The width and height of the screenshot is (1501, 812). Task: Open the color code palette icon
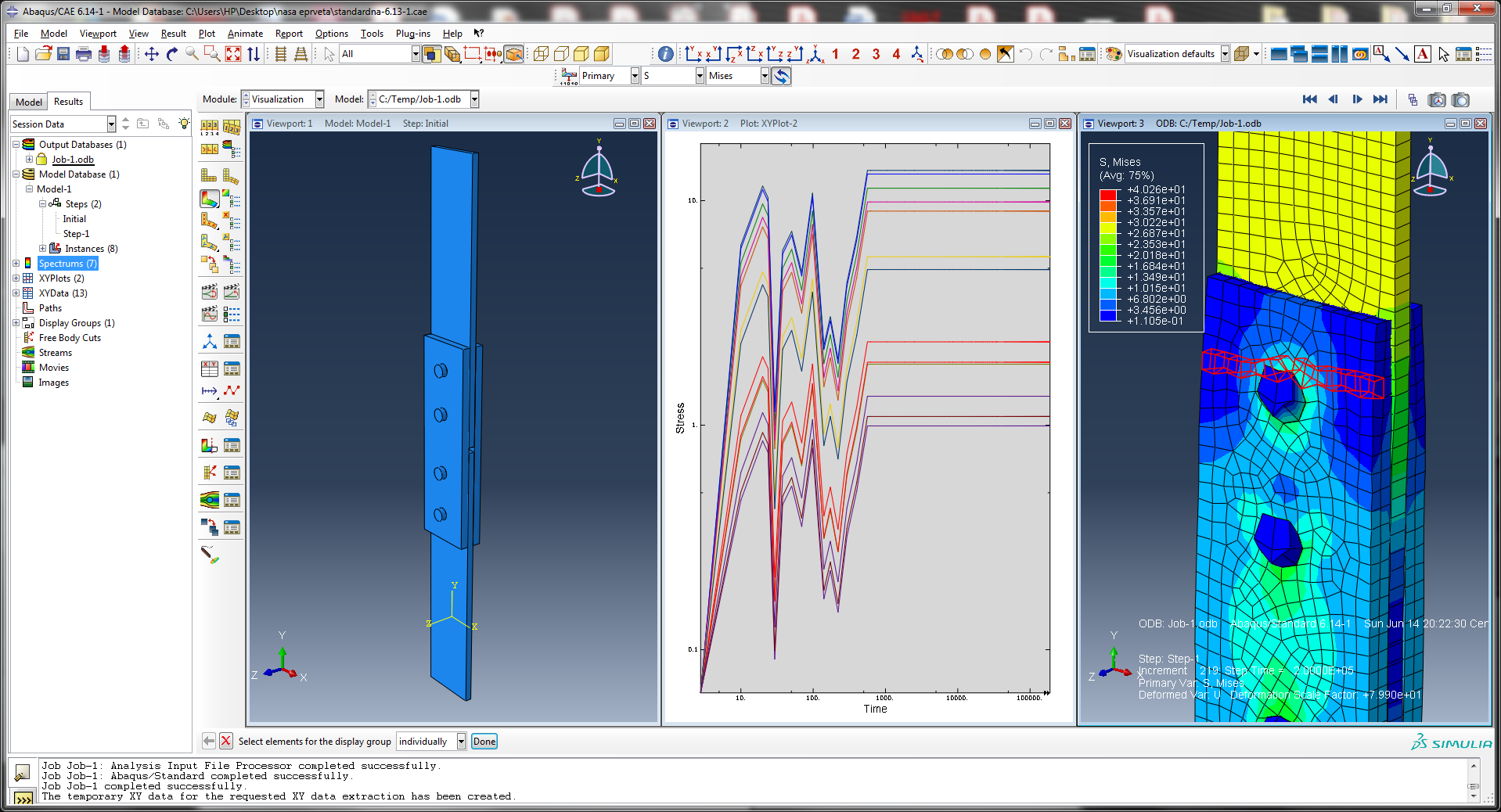[1113, 54]
